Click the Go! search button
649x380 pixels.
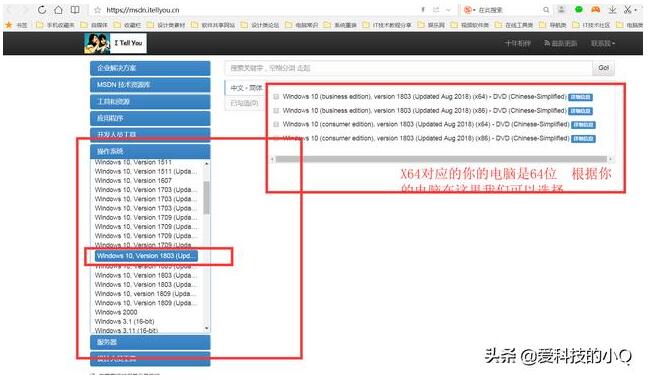tap(603, 68)
